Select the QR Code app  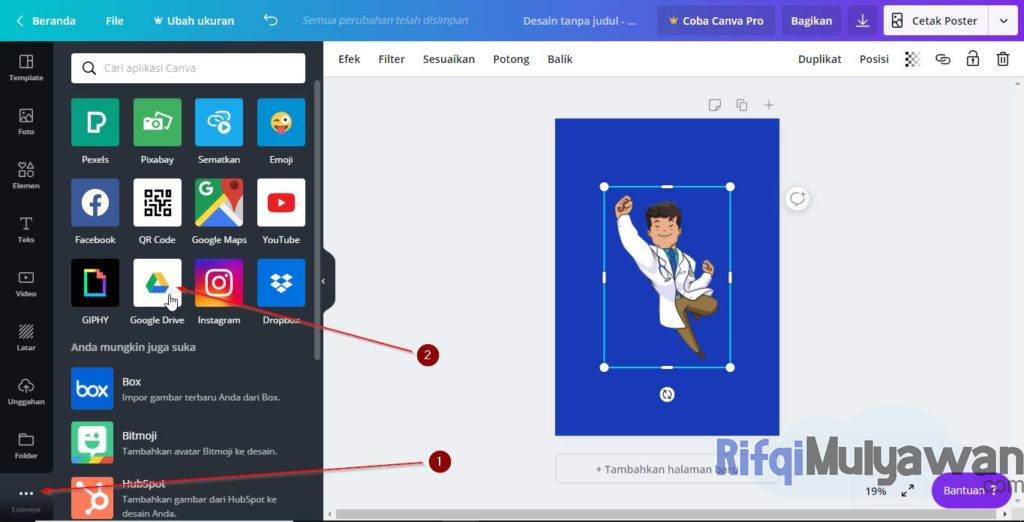click(157, 203)
